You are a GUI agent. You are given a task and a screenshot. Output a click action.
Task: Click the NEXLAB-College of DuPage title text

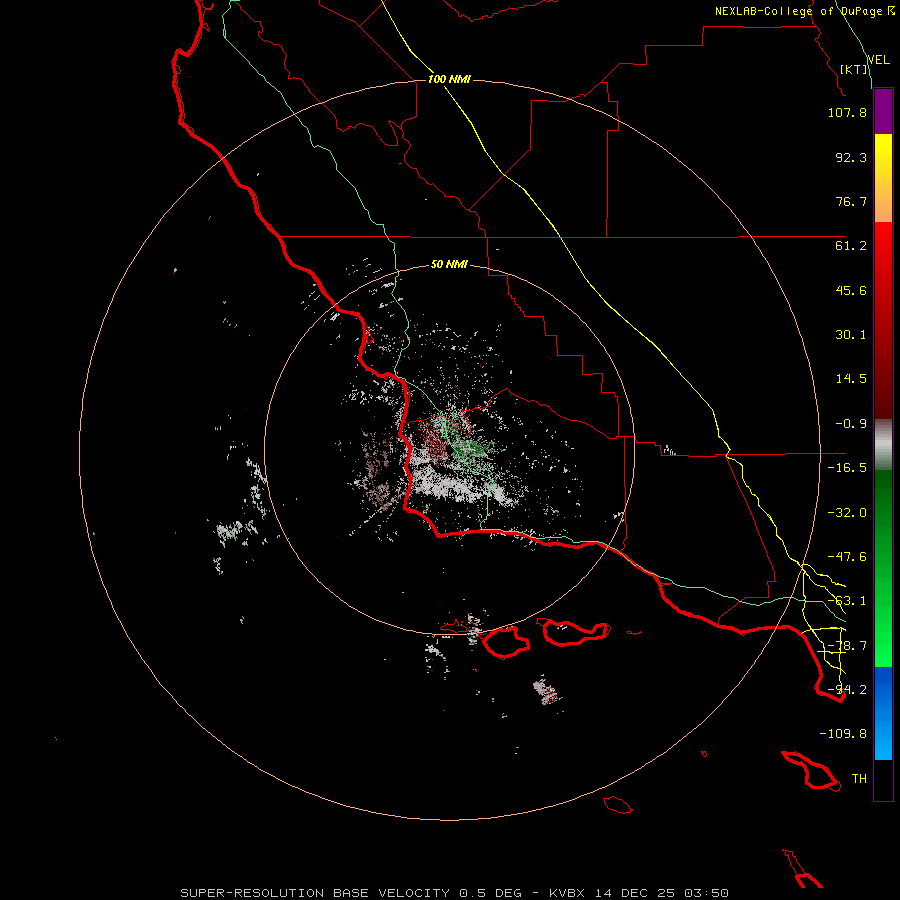pyautogui.click(x=799, y=11)
